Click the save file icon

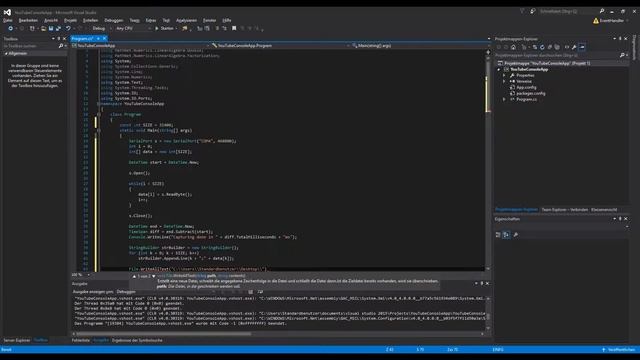pyautogui.click(x=51, y=28)
